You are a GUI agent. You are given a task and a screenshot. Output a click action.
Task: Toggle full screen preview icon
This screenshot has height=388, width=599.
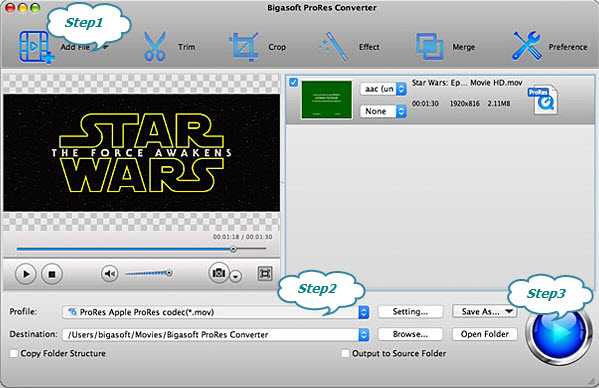click(x=265, y=273)
